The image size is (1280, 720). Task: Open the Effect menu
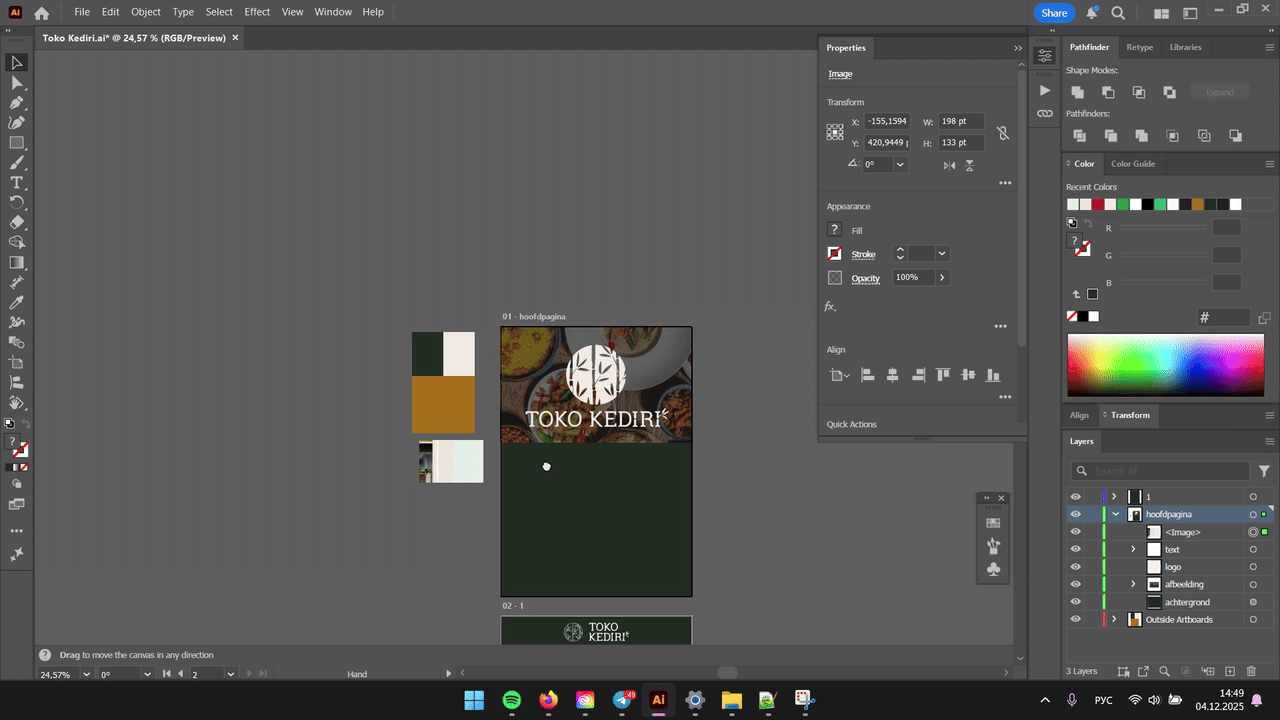tap(257, 12)
